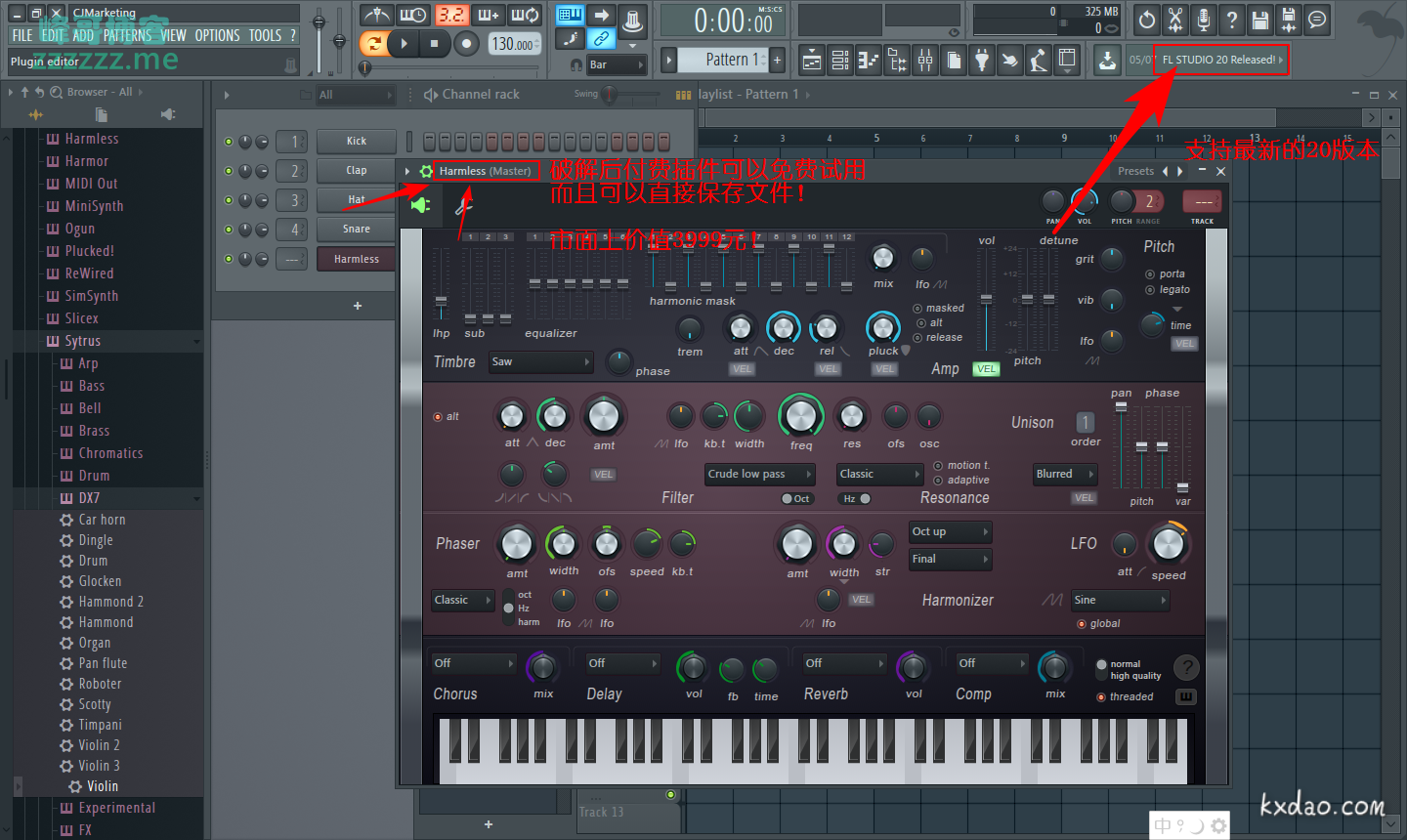
Task: Open the Timbre Saw waveform dropdown
Action: pyautogui.click(x=541, y=361)
